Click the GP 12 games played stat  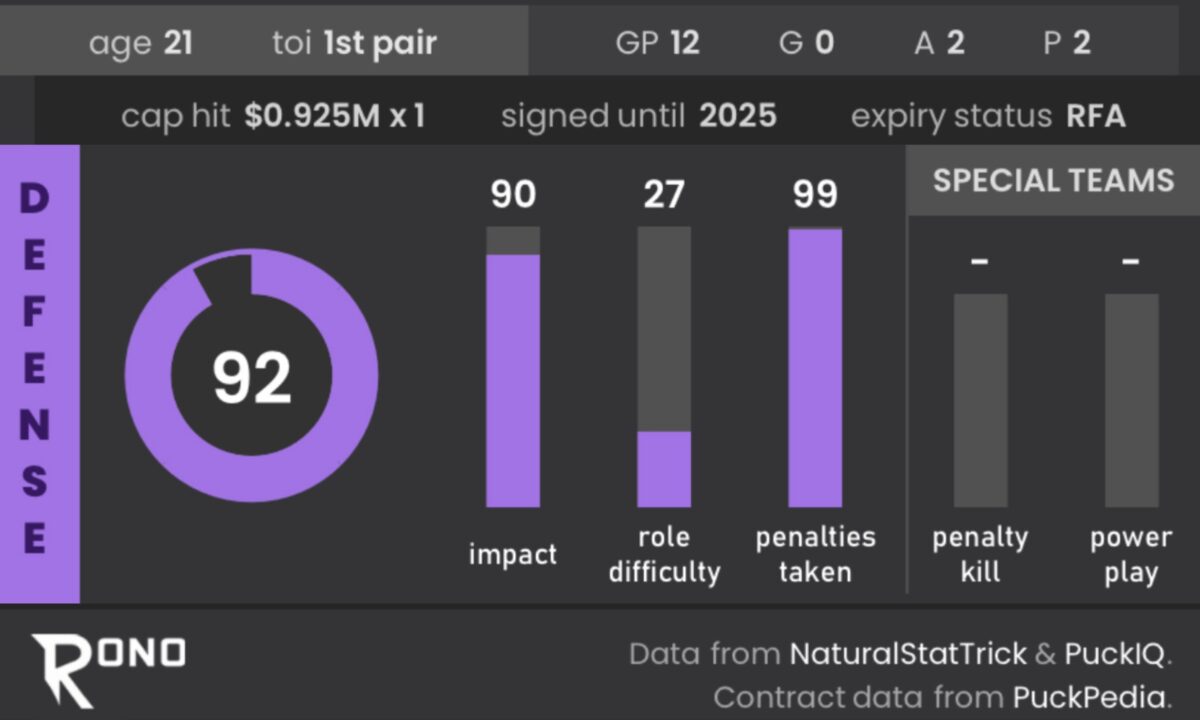pos(657,43)
